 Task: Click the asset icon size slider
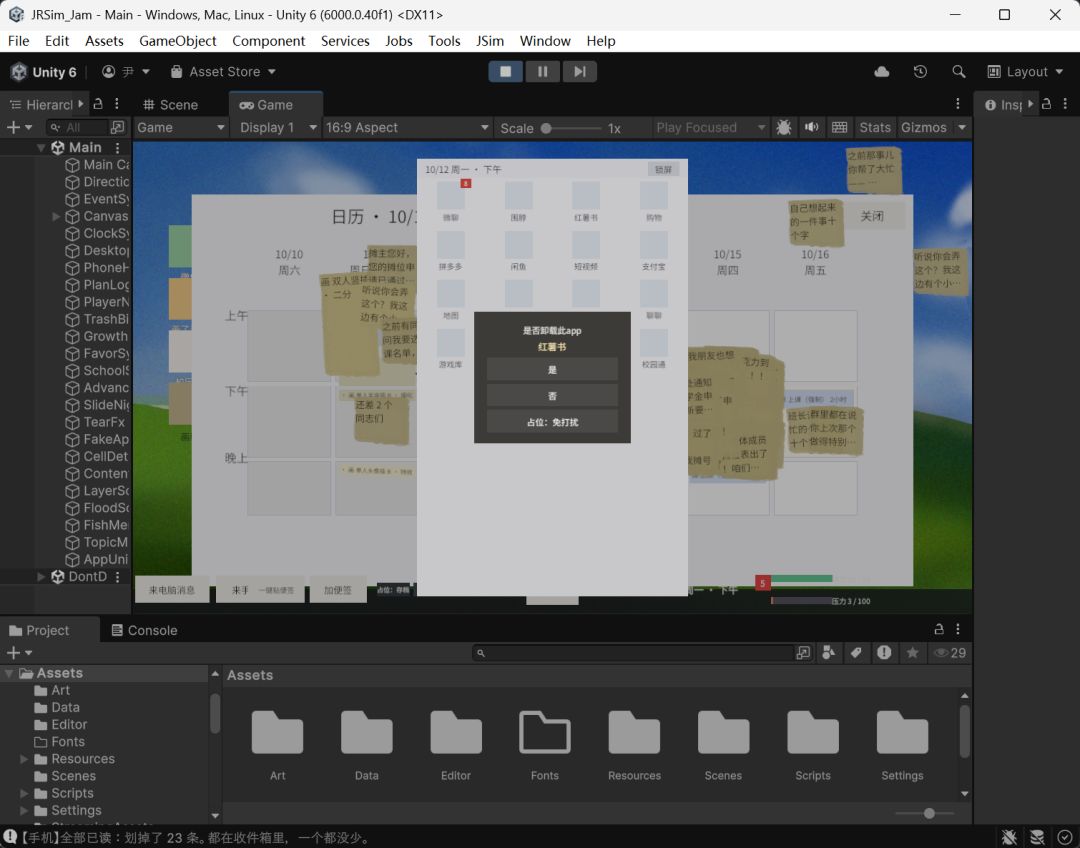coord(924,814)
